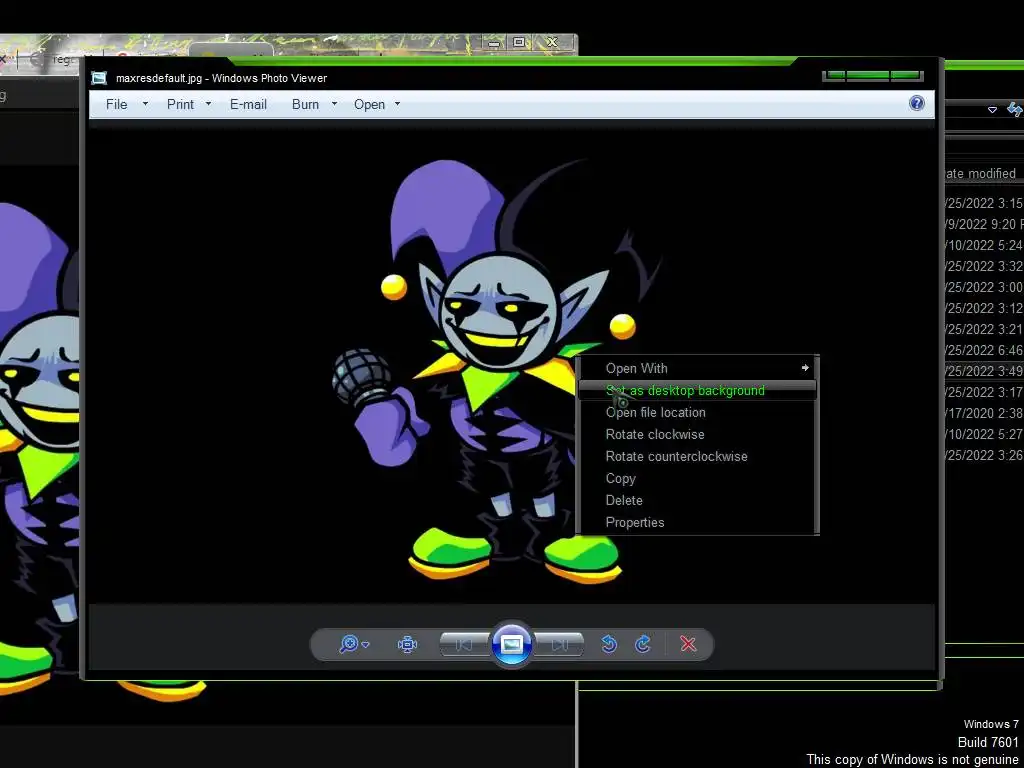The image size is (1024, 768).
Task: Rotate image counterclockwise using toolbar icon
Action: (x=609, y=645)
